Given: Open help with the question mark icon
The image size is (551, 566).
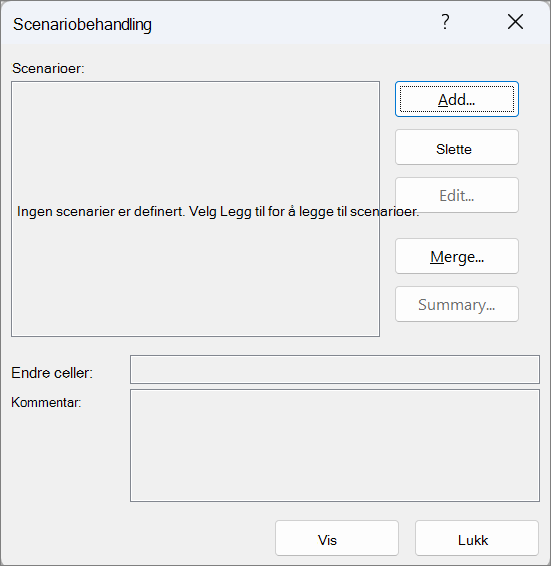Looking at the screenshot, I should pyautogui.click(x=445, y=22).
